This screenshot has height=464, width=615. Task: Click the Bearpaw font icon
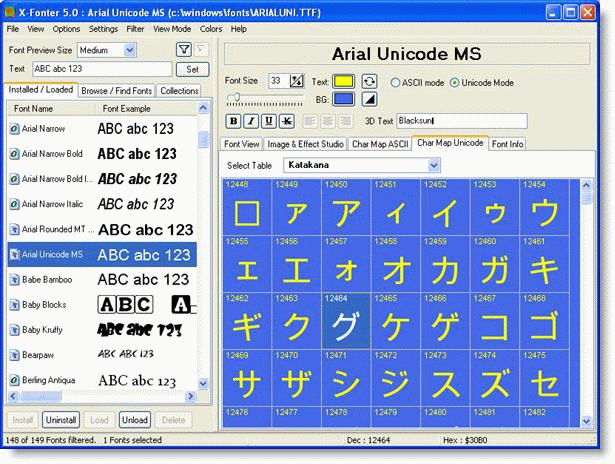[x=14, y=355]
